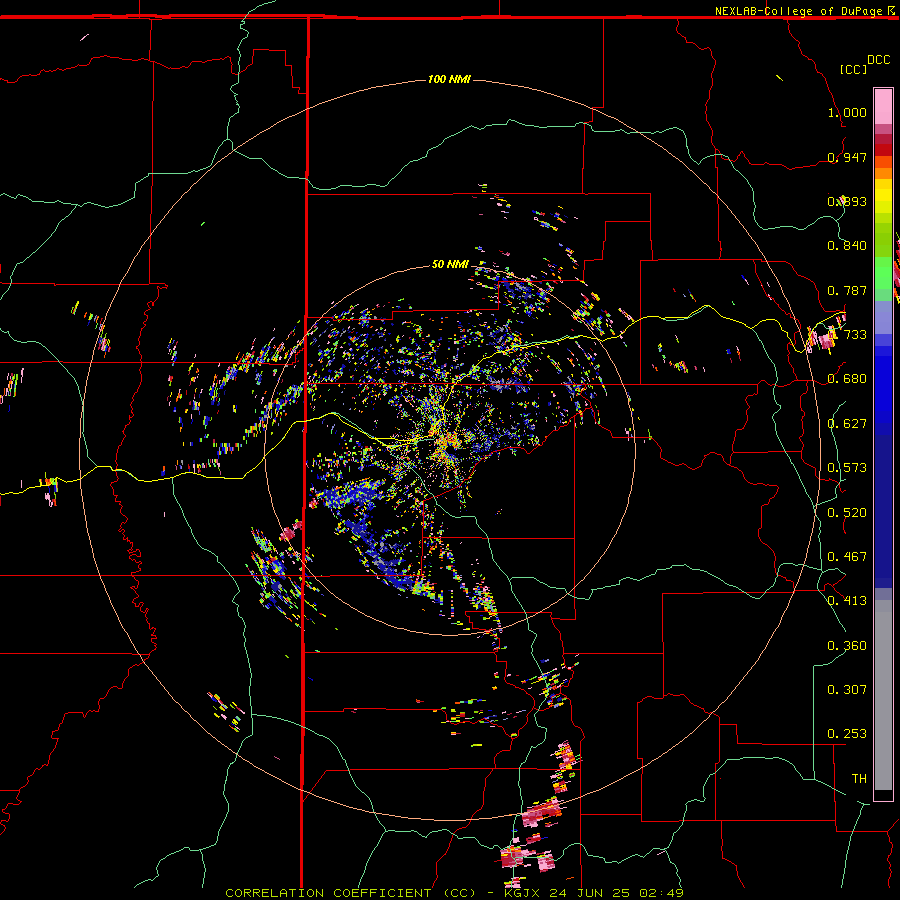The width and height of the screenshot is (900, 900).
Task: Click the CC legend title
Action: (853, 69)
